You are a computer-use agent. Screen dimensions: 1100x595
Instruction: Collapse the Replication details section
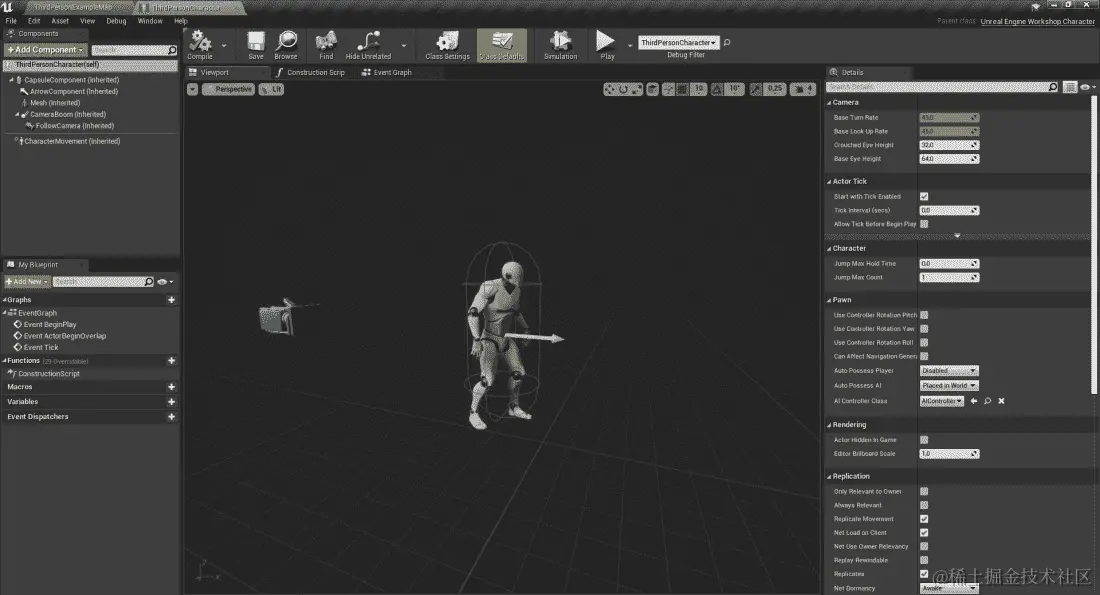coord(829,476)
